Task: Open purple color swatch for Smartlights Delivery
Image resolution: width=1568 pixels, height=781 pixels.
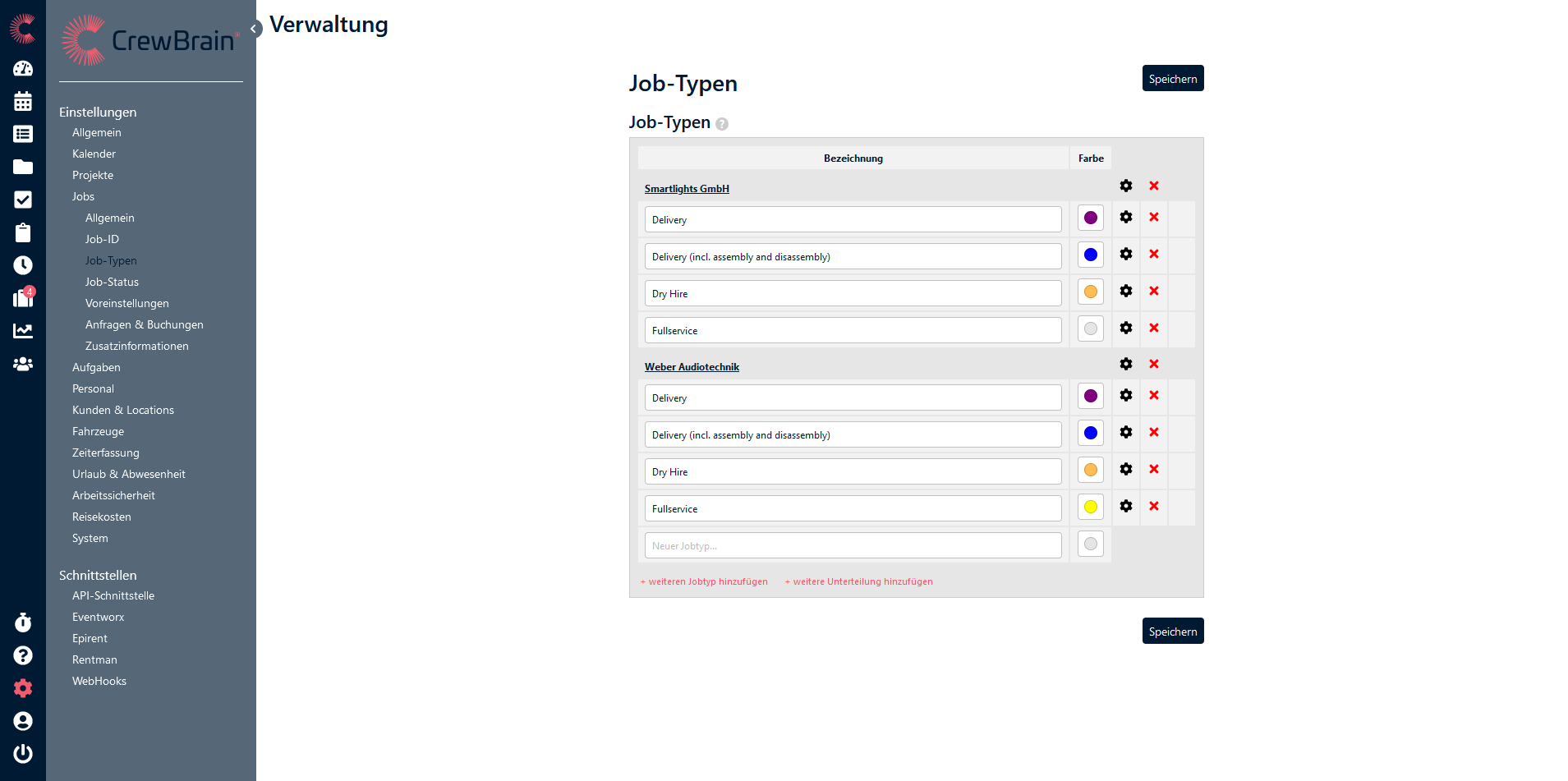Action: tap(1090, 218)
